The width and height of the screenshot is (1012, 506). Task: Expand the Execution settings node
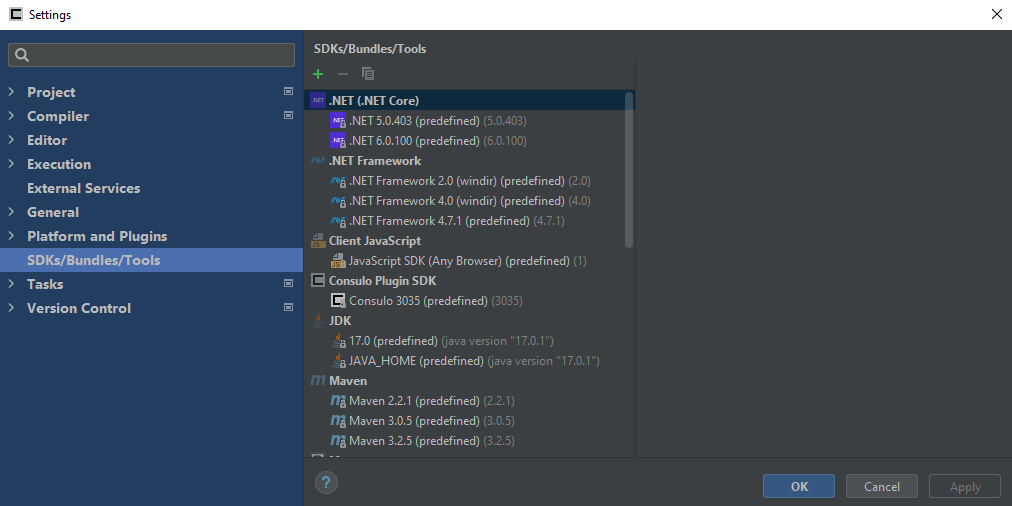coord(11,164)
